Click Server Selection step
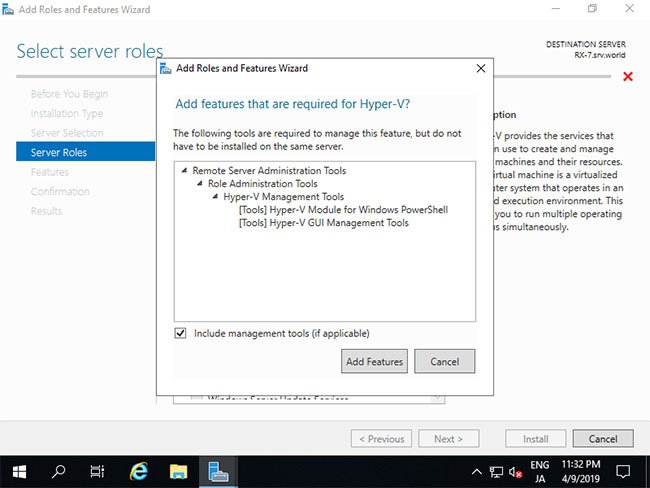 (67, 133)
